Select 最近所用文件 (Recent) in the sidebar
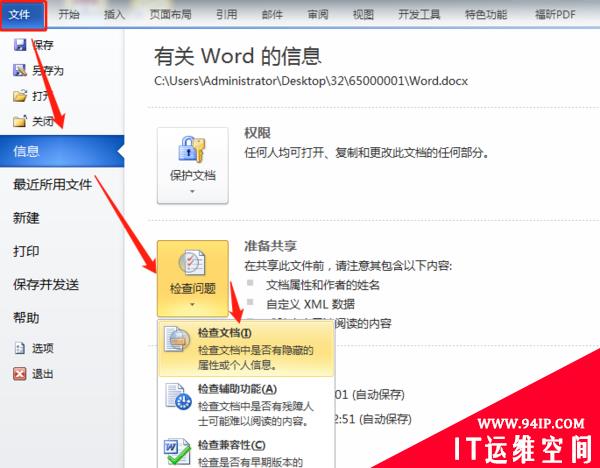The width and height of the screenshot is (600, 468). [x=52, y=184]
